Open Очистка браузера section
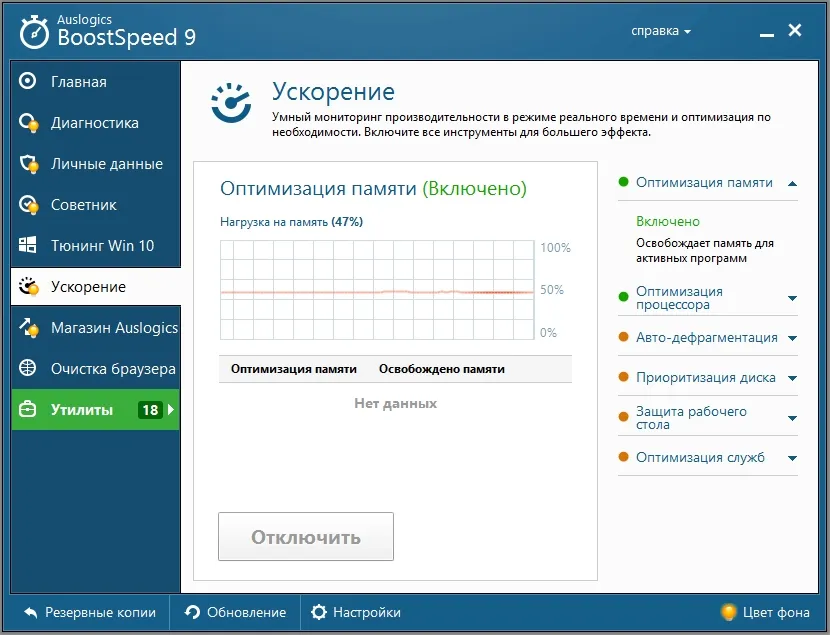Screen dimensions: 830x635 [96, 368]
